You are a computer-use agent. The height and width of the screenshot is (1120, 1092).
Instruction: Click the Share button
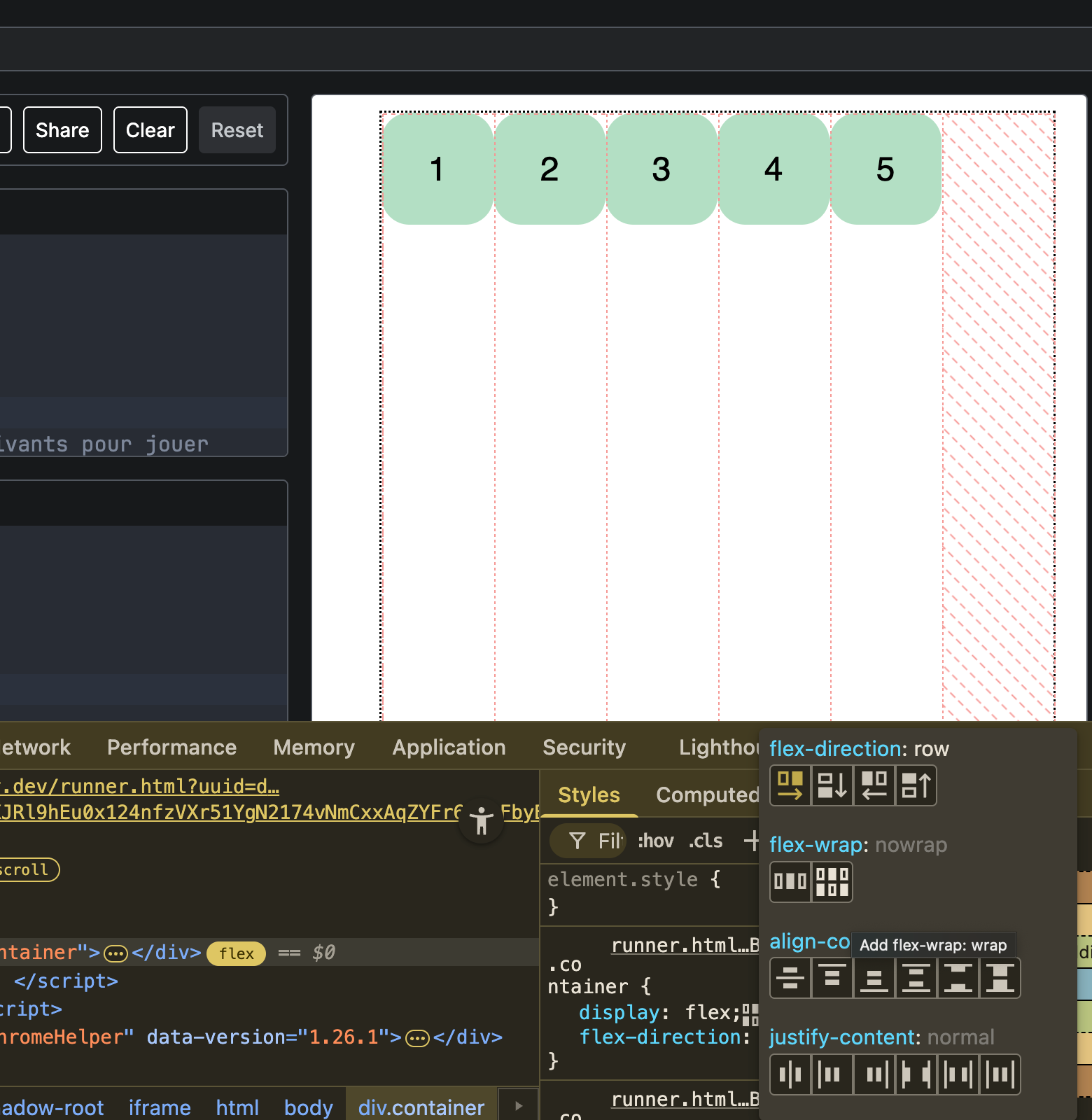coord(62,130)
